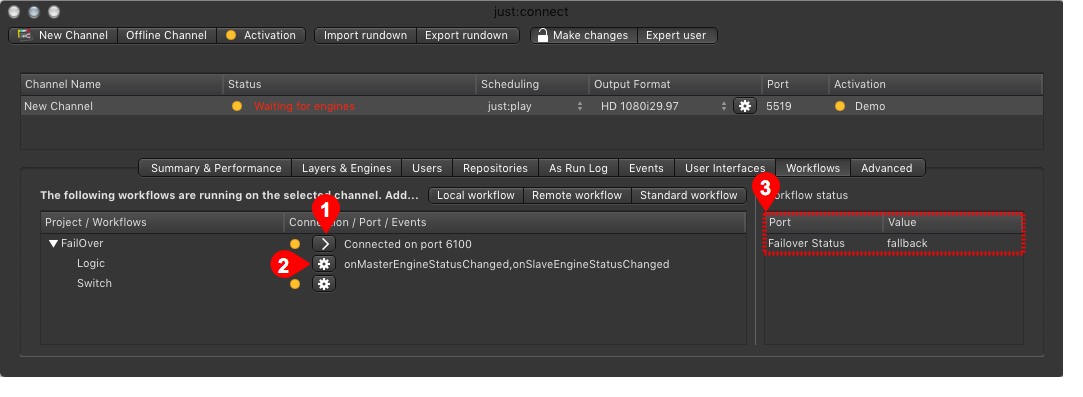Click the Switch row yellow status indicator
The image size is (1083, 397).
point(295,284)
